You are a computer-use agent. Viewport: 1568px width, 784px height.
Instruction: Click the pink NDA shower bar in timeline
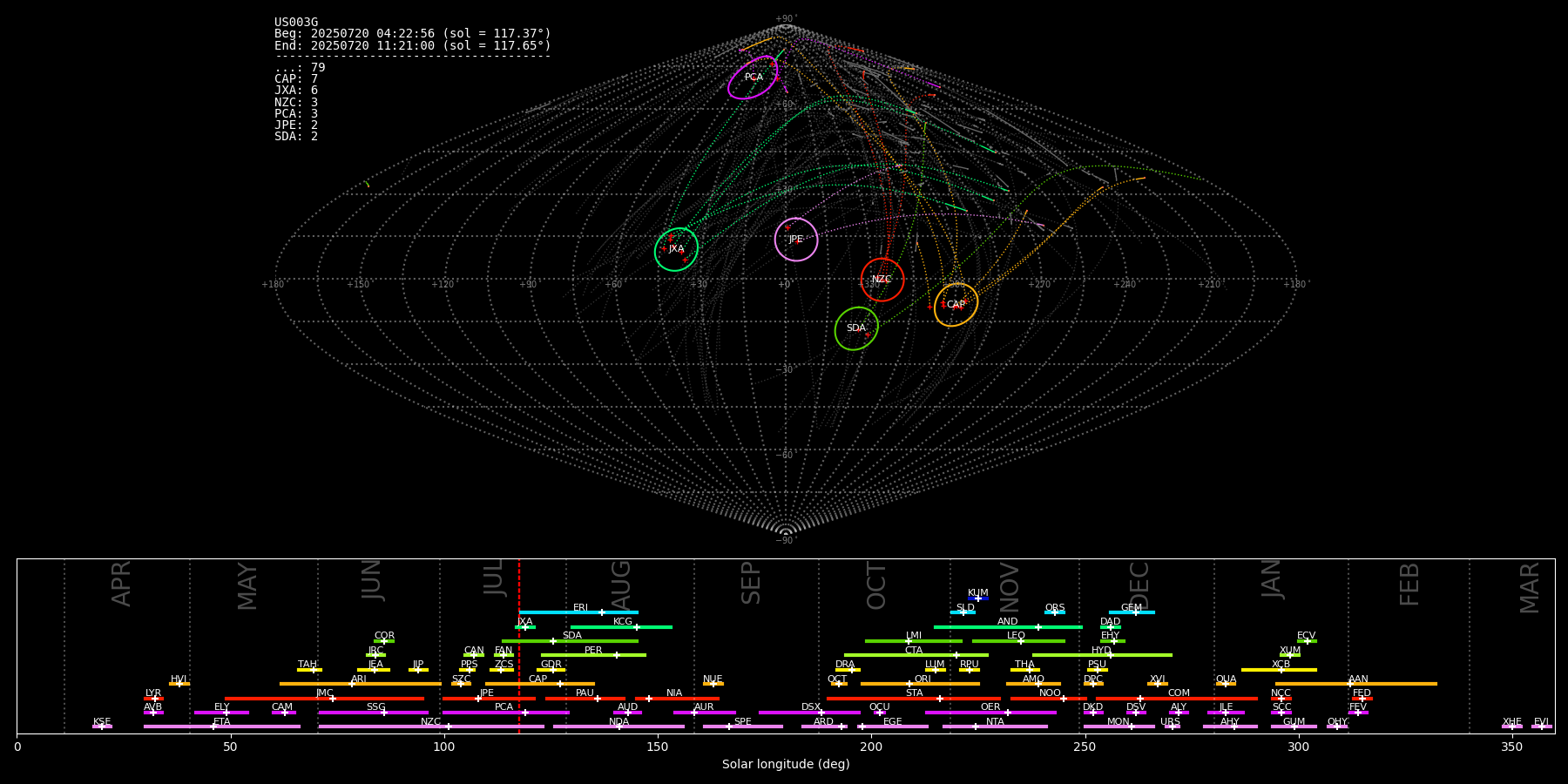click(618, 727)
